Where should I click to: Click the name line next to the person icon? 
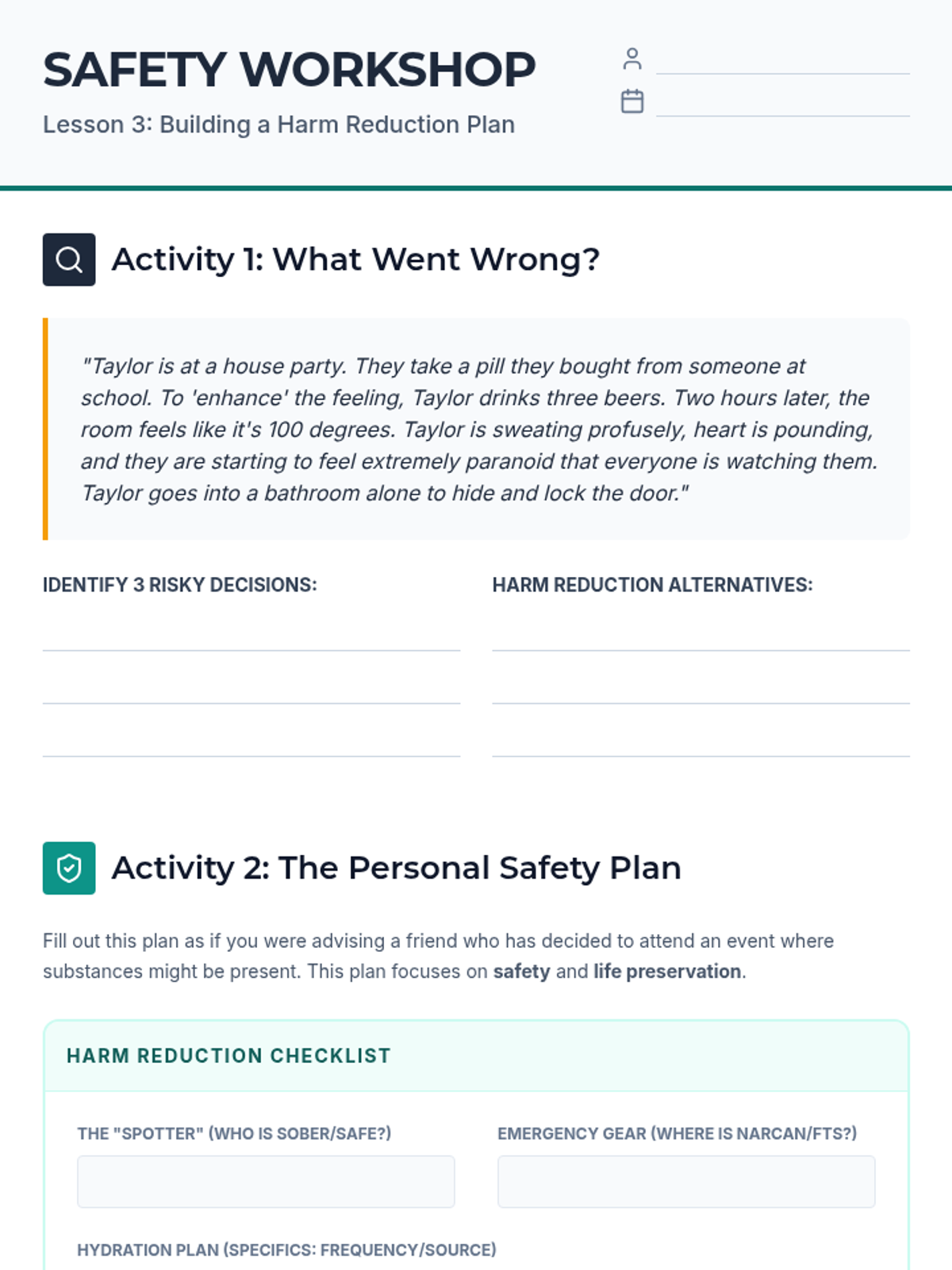coord(782,62)
